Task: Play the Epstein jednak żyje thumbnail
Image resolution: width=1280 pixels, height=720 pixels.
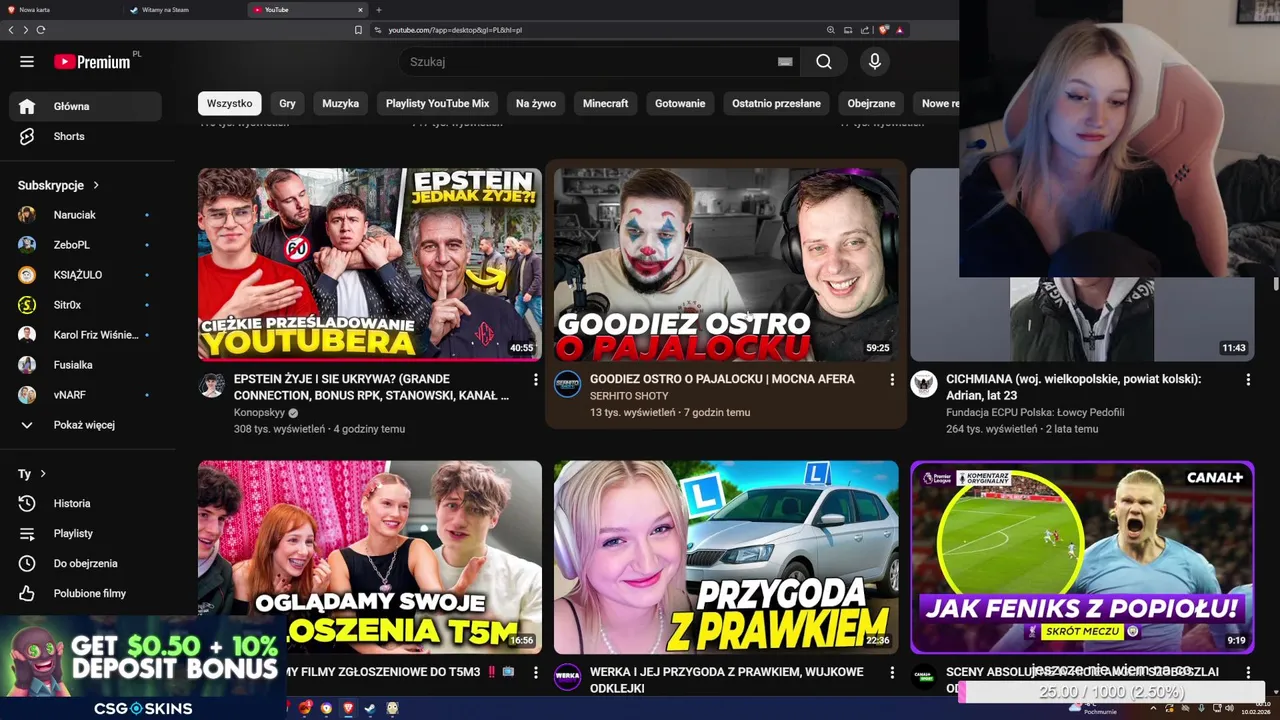Action: point(370,264)
